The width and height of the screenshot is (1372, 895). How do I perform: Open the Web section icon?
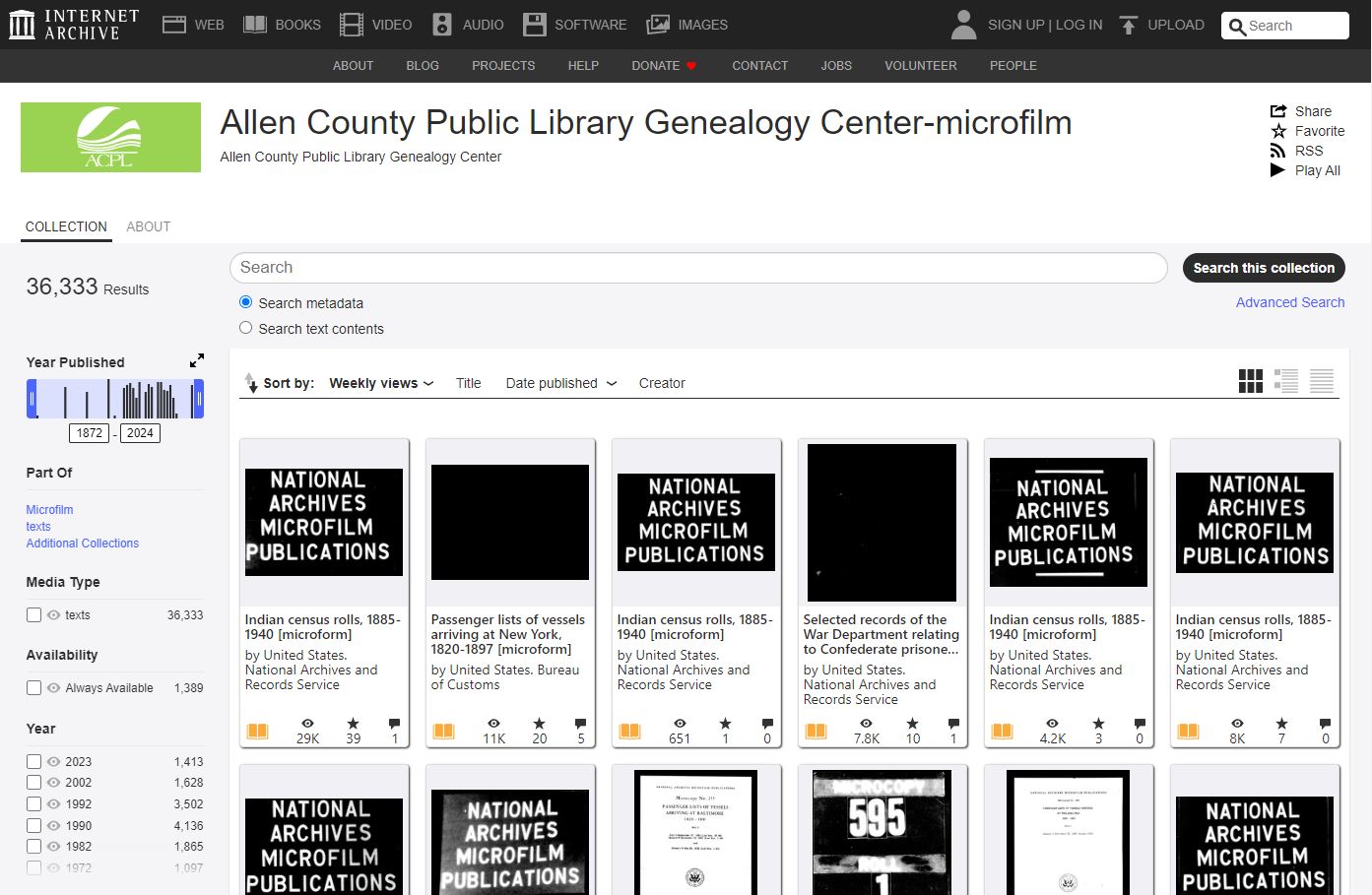pos(174,25)
